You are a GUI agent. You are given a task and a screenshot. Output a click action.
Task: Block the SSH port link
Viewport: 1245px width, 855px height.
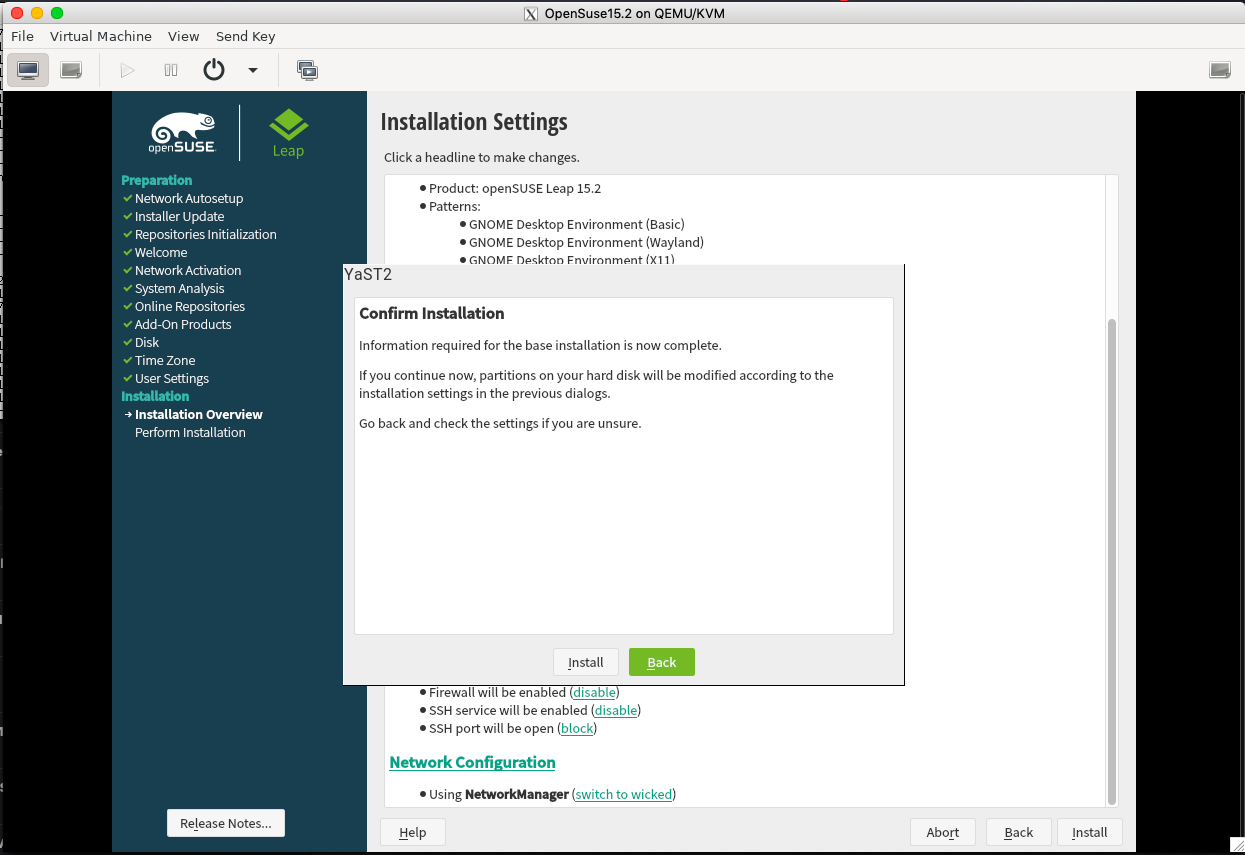(x=577, y=728)
